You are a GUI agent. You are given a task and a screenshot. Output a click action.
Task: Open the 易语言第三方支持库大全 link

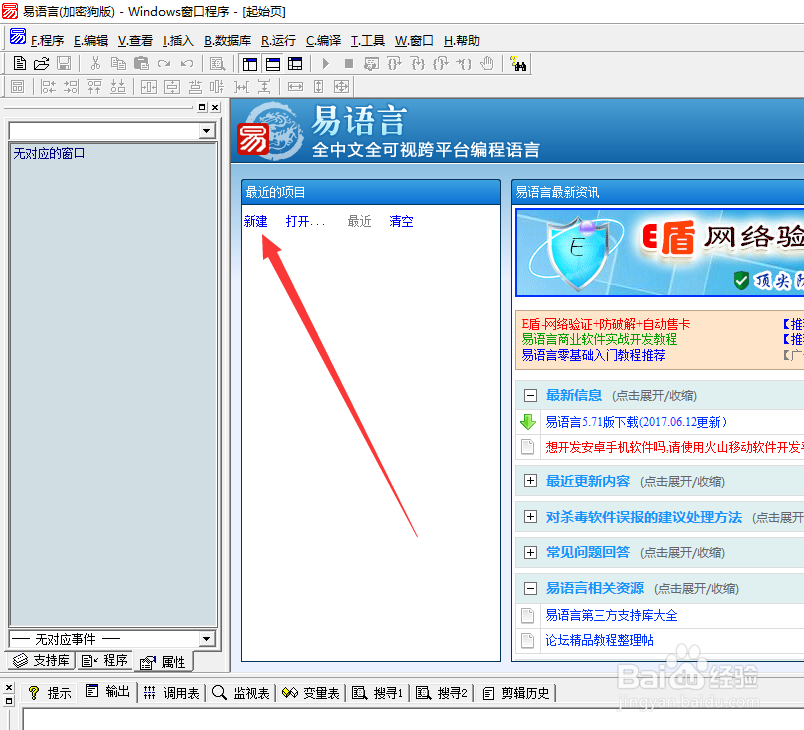[611, 615]
